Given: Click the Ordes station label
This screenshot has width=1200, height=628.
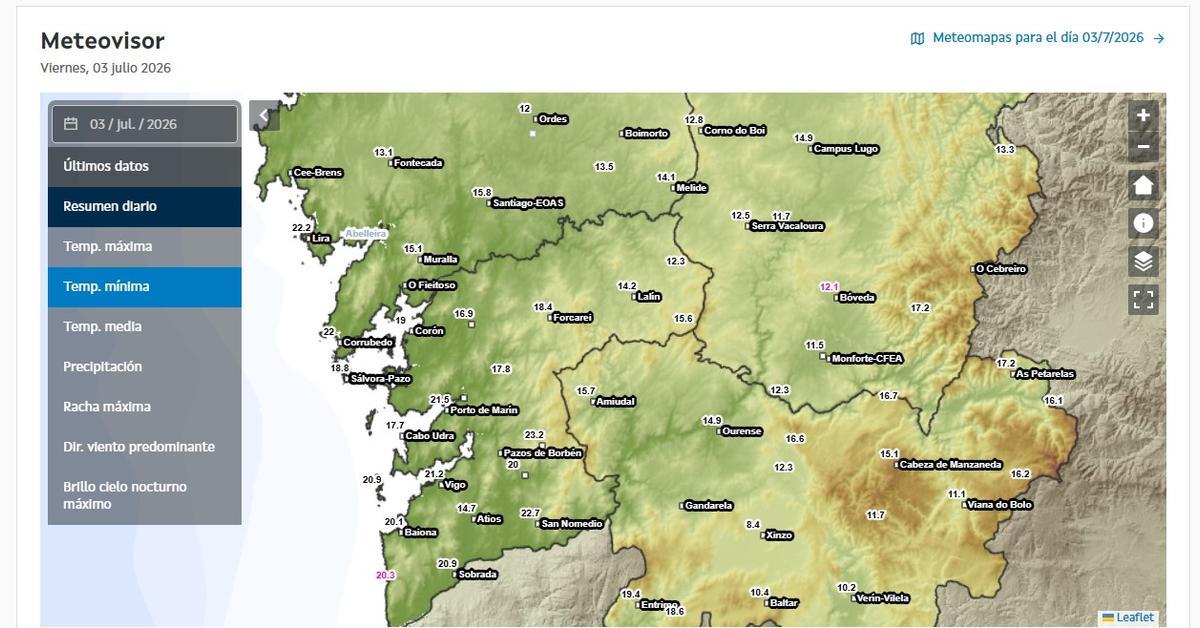Looking at the screenshot, I should coord(553,119).
